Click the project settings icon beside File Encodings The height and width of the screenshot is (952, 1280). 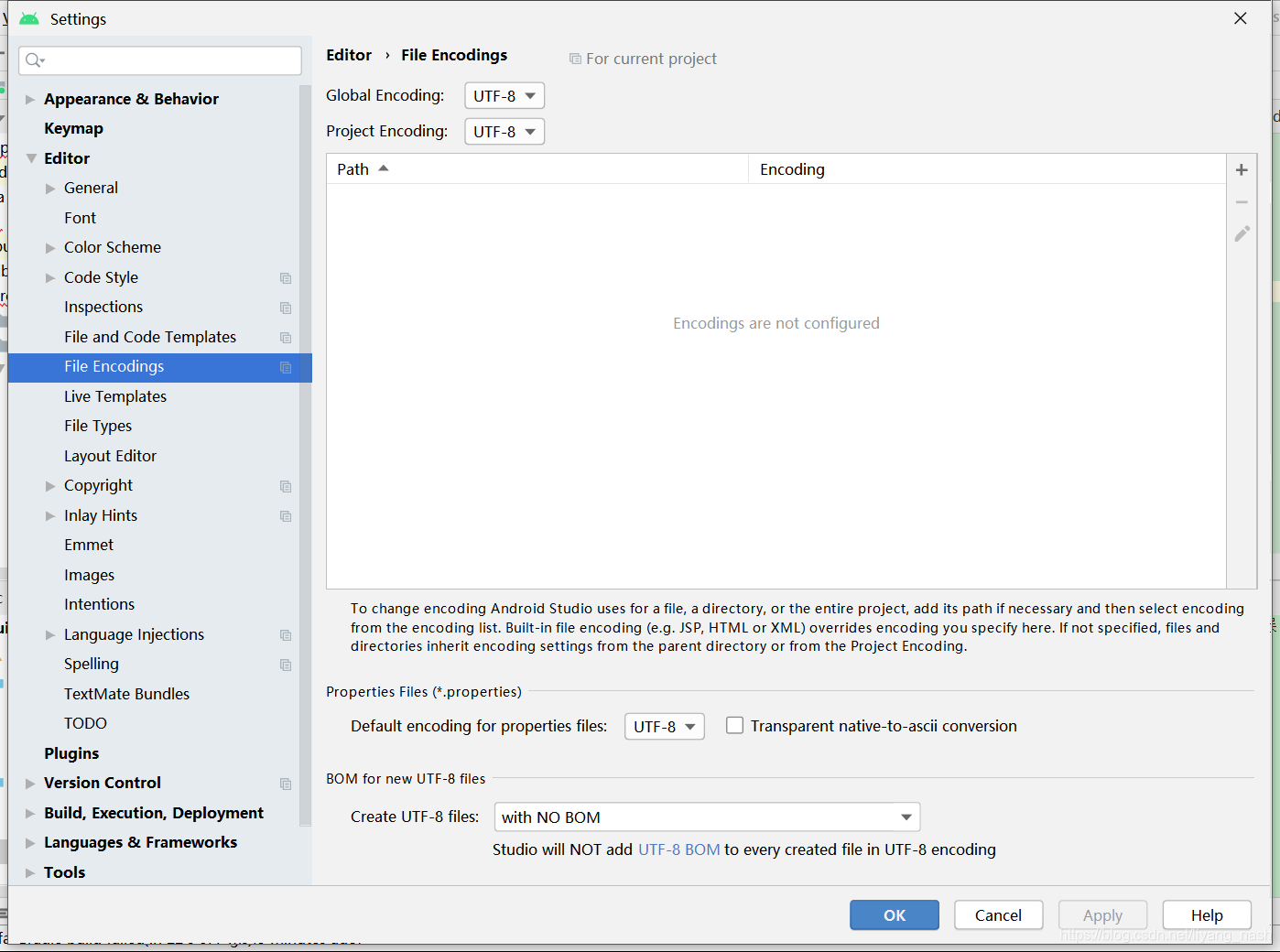click(285, 367)
